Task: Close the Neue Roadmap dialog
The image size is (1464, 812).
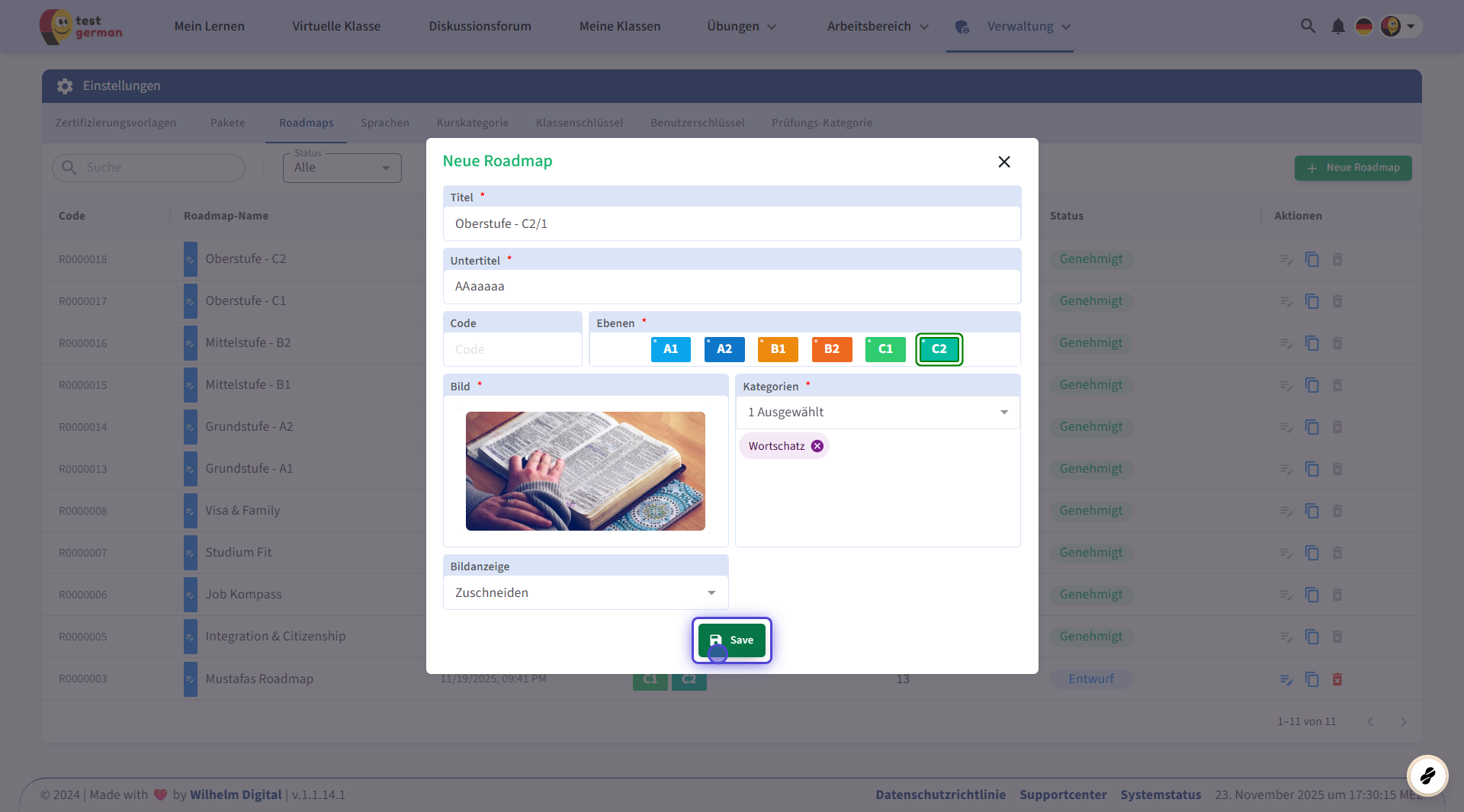Action: 1003,162
